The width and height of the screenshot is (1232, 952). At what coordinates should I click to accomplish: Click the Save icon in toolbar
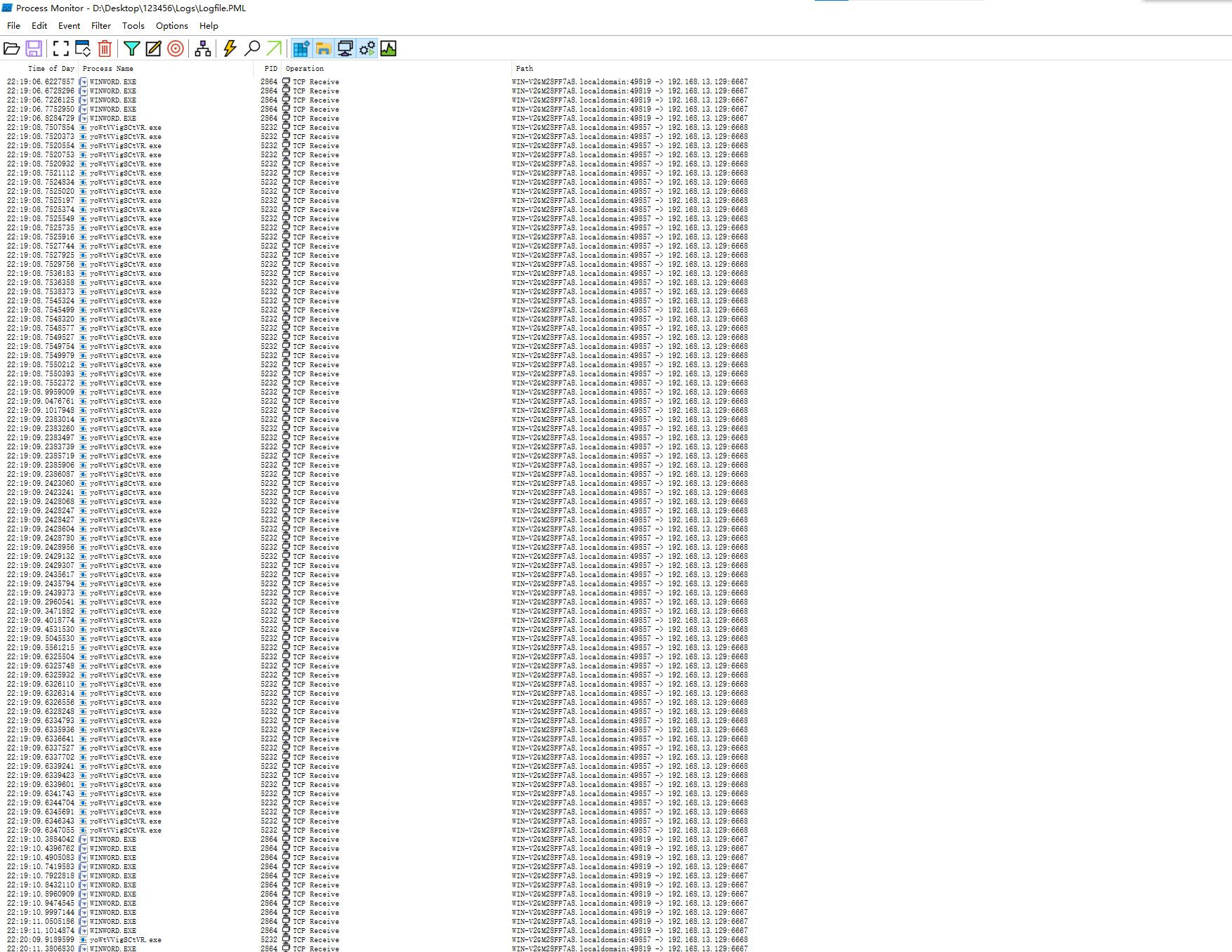pyautogui.click(x=34, y=48)
